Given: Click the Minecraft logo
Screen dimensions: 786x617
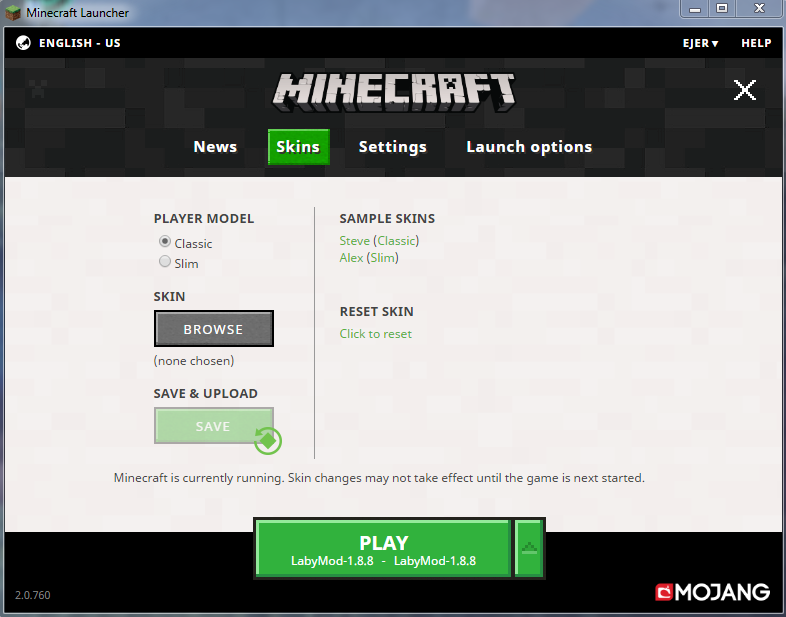Looking at the screenshot, I should [394, 92].
